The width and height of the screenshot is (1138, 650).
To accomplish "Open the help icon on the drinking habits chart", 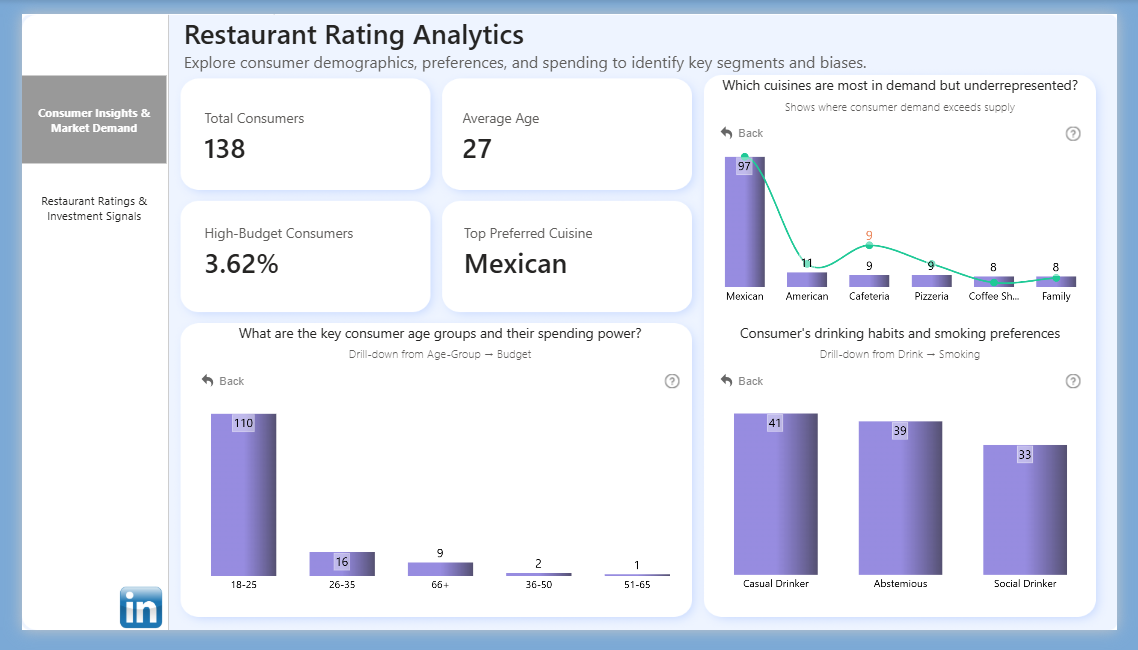I will coord(1073,381).
